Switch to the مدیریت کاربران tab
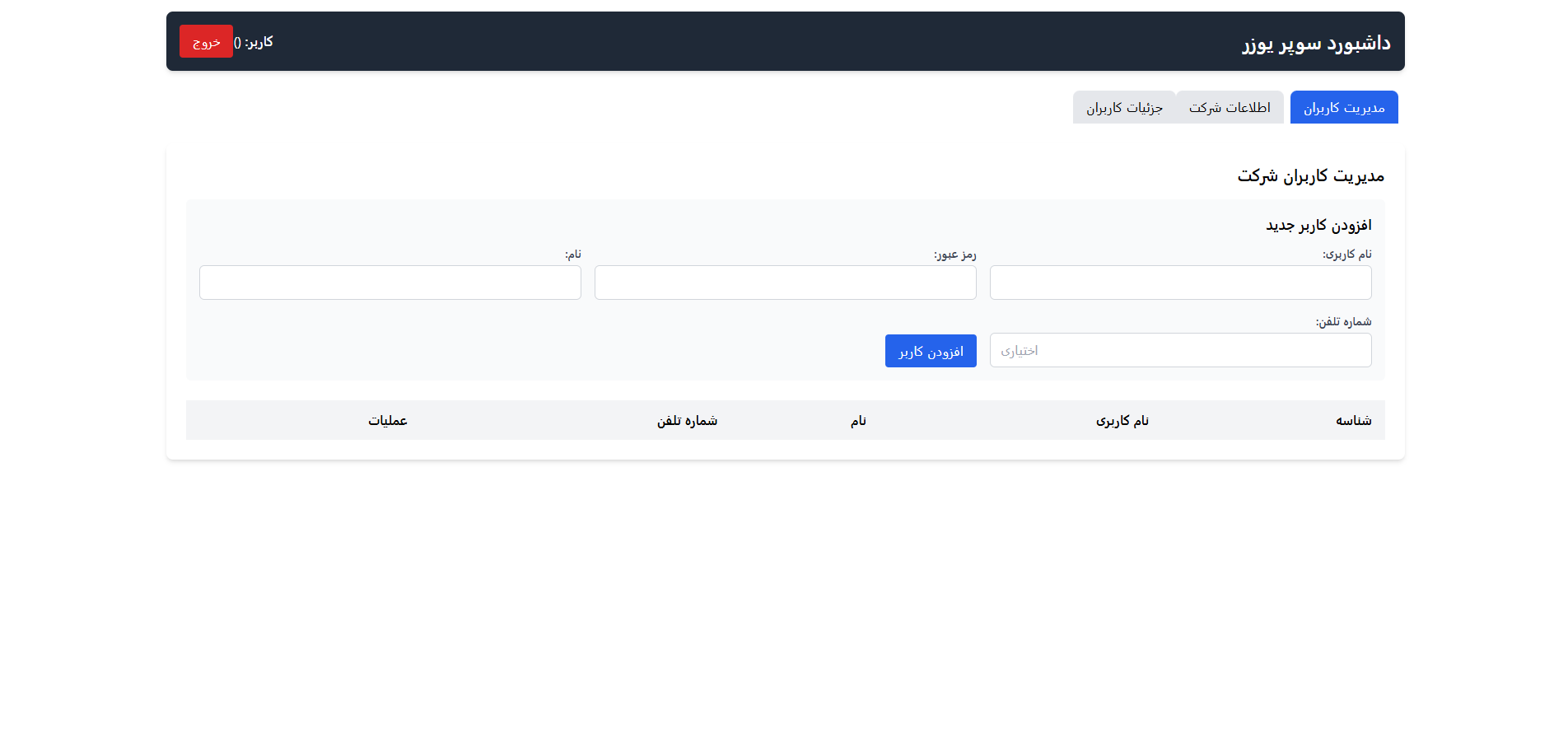 pos(1344,107)
